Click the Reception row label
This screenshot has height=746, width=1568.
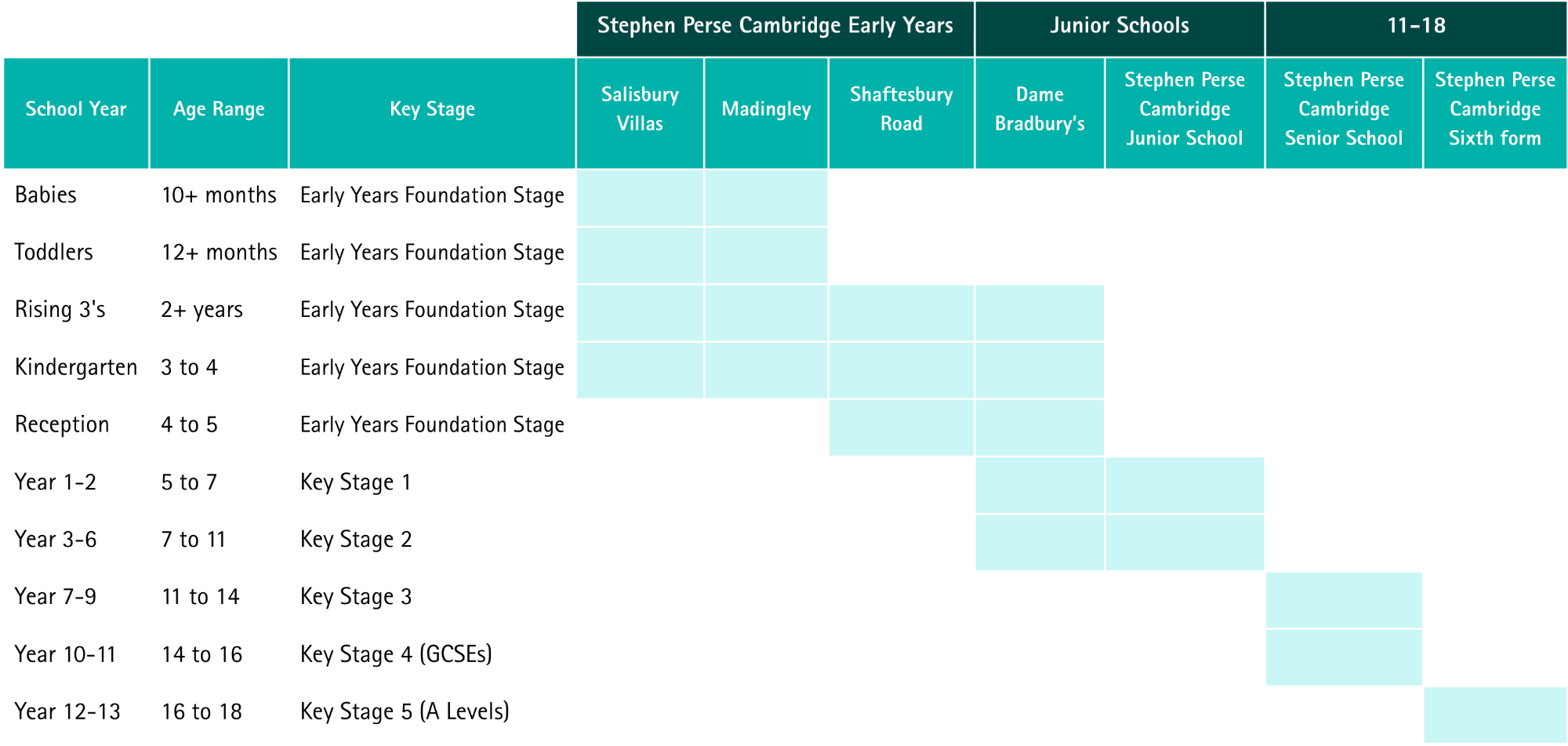click(62, 424)
